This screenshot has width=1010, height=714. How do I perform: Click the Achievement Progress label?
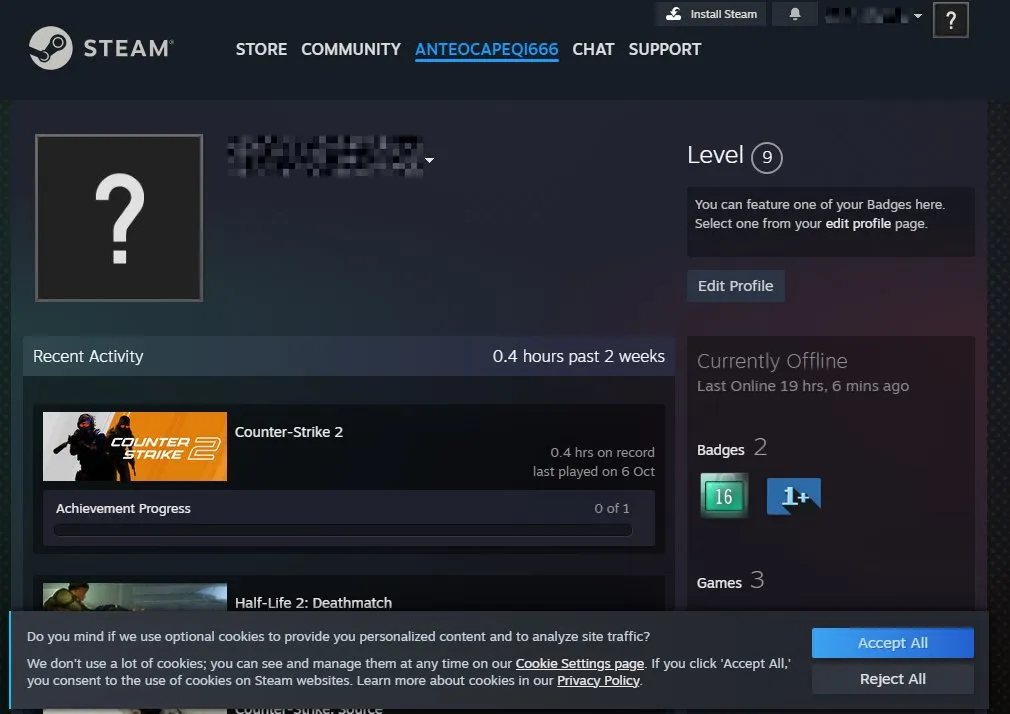click(123, 508)
